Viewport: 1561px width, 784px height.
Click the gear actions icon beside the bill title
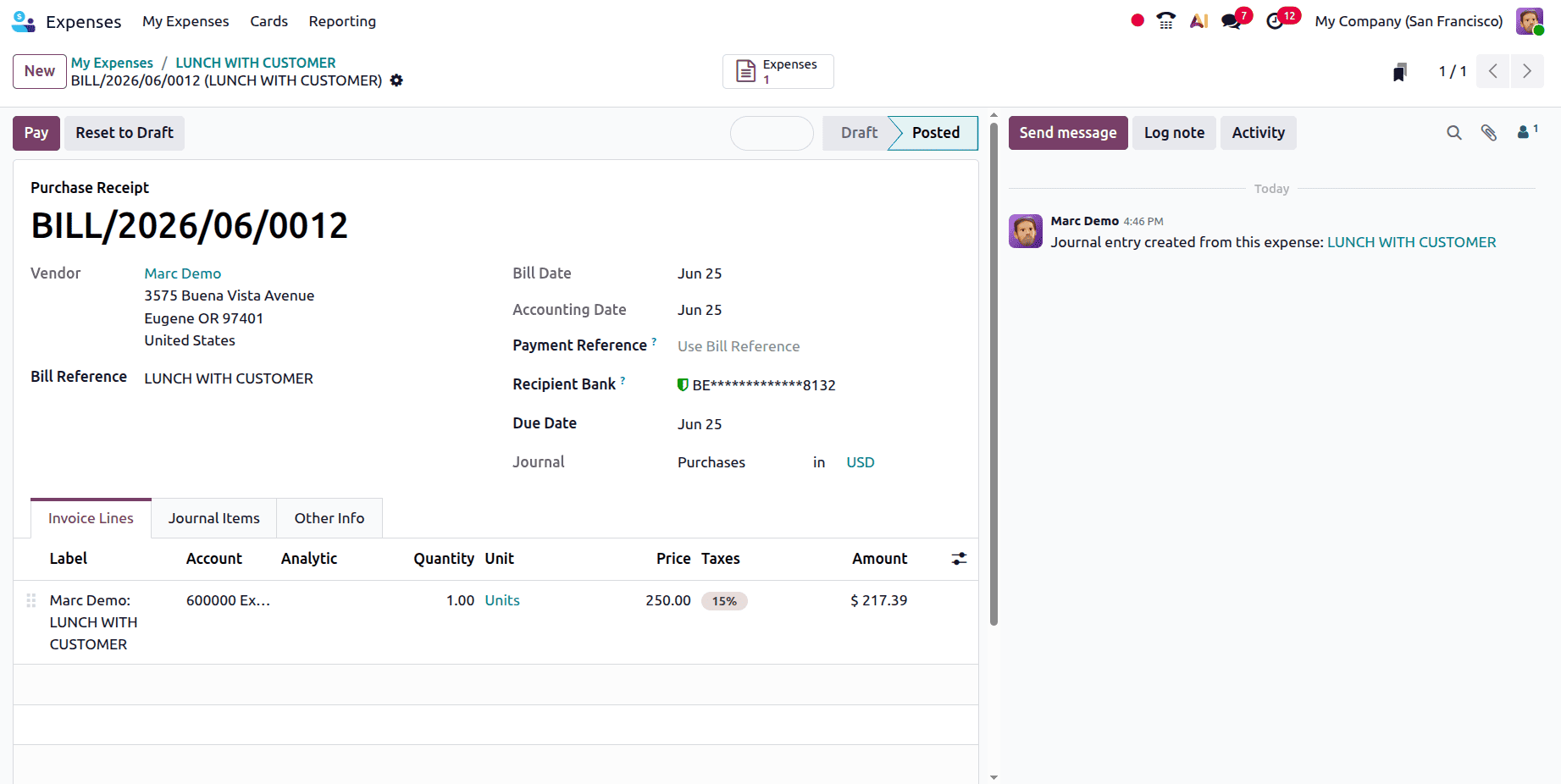tap(396, 80)
